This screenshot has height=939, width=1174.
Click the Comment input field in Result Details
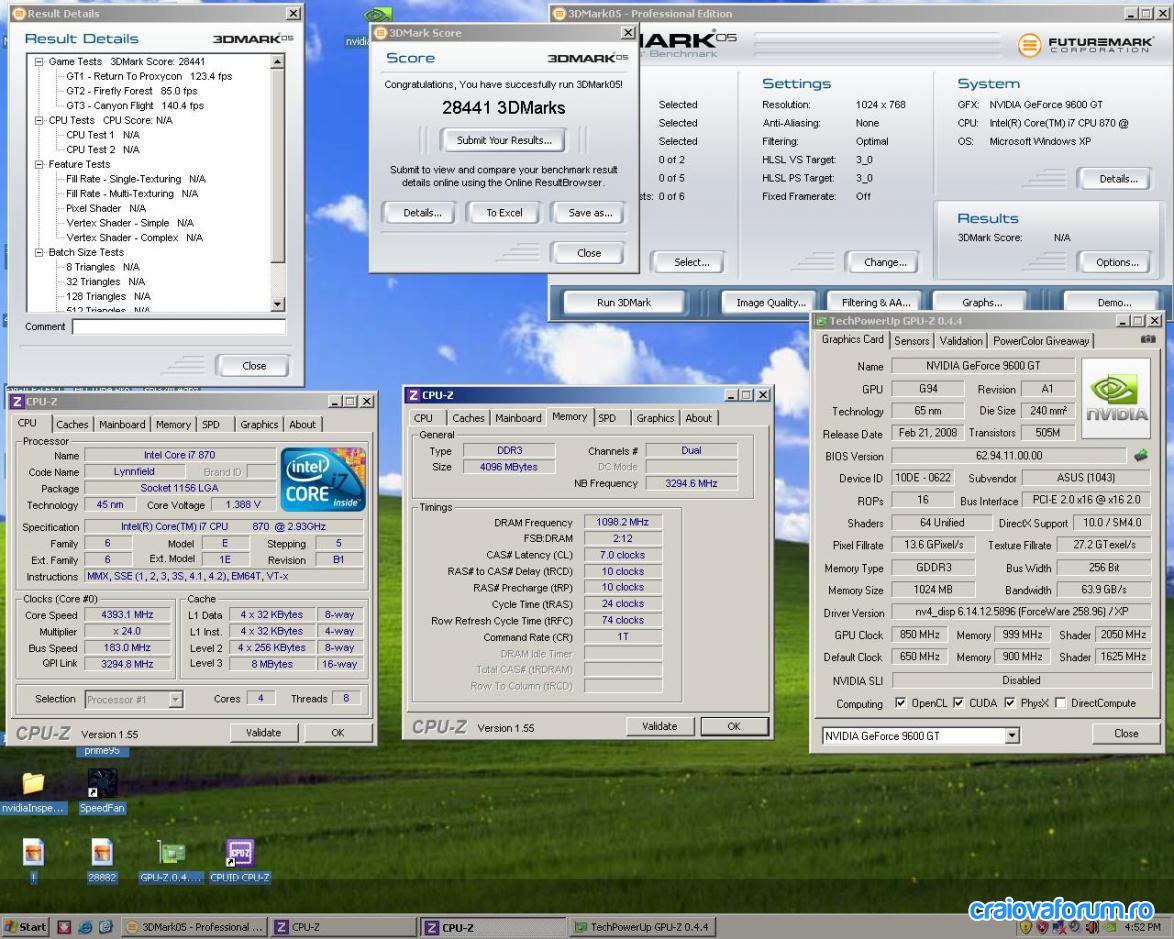point(179,326)
